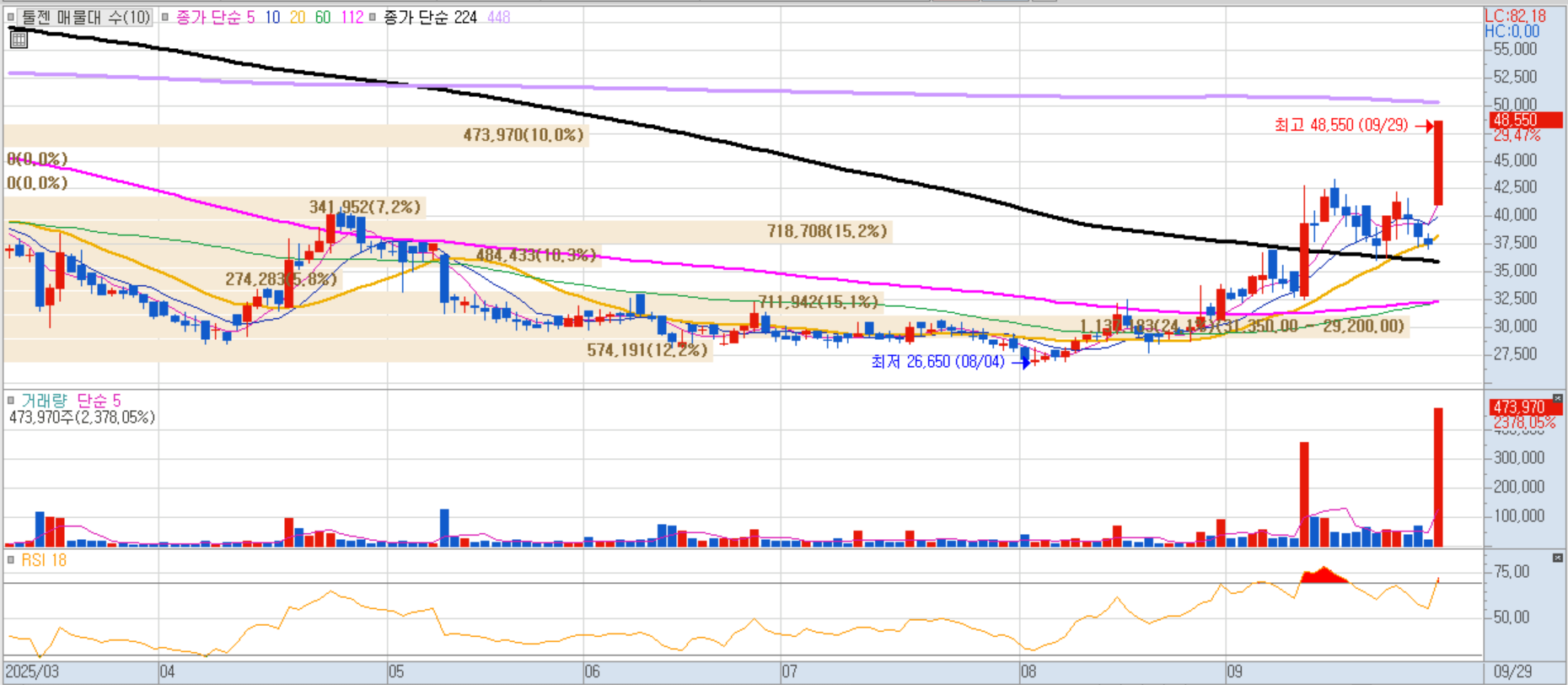Click the red 48,550 current price tag
The image size is (1568, 685).
tap(1525, 121)
